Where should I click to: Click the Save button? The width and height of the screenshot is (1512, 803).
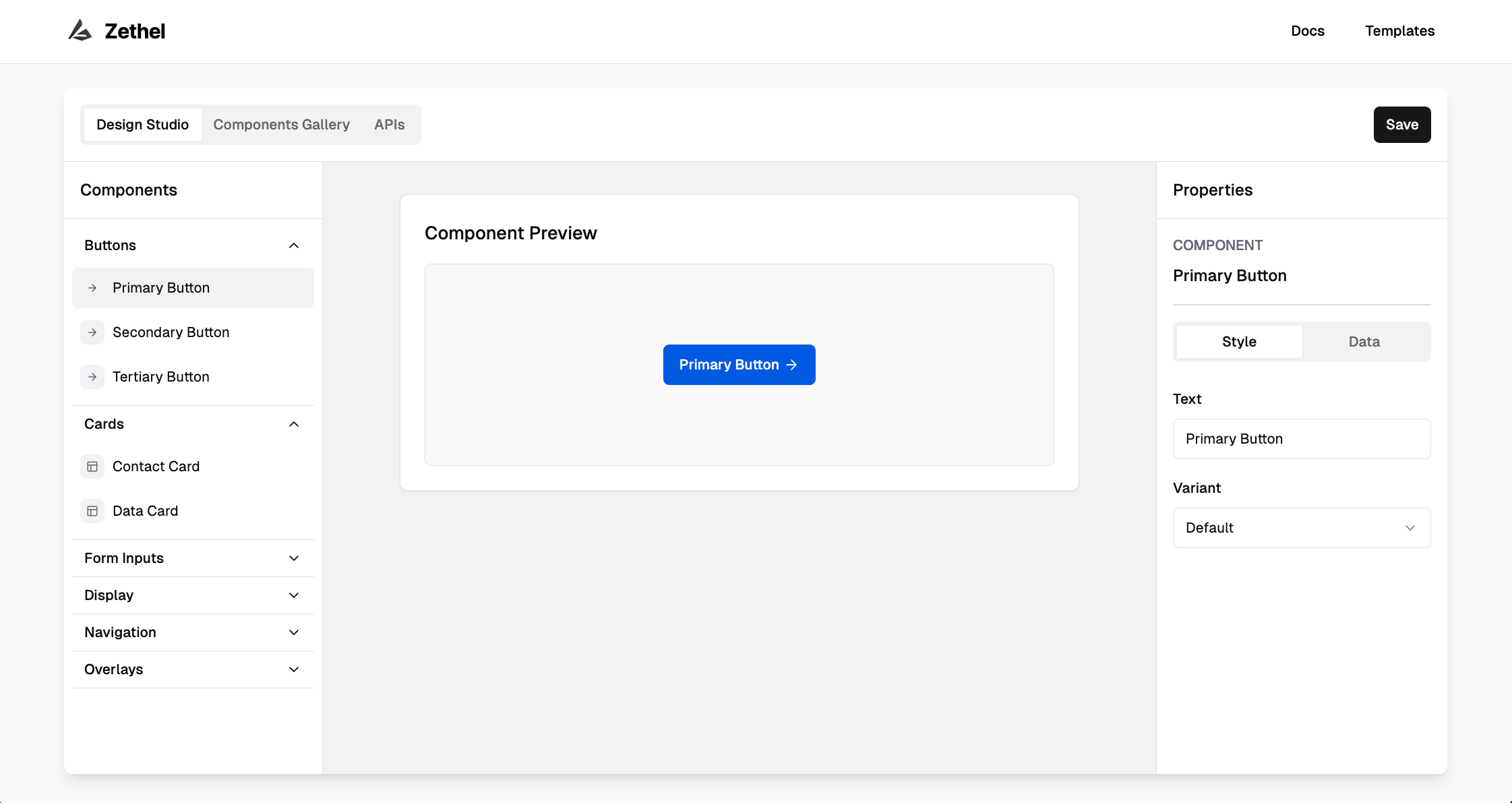tap(1401, 125)
